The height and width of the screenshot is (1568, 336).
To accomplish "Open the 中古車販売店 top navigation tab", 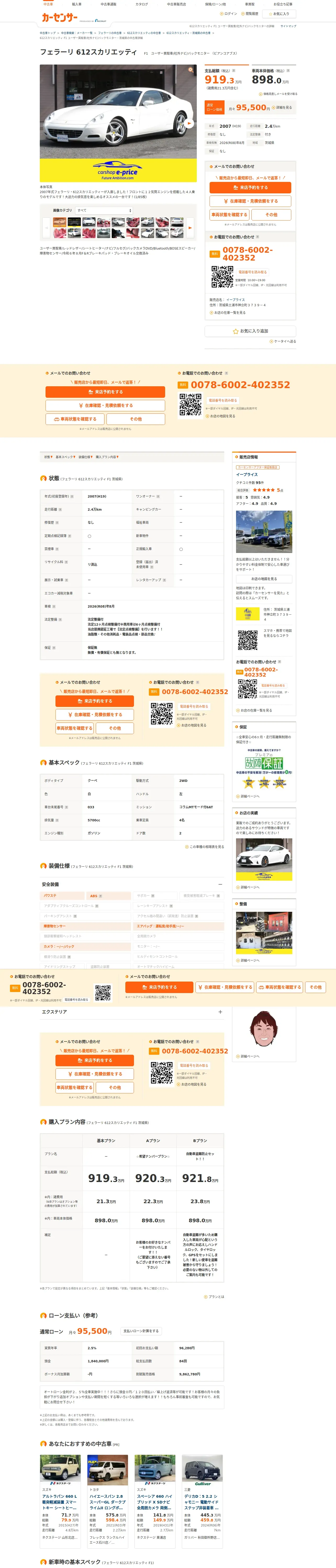I will pyautogui.click(x=176, y=4).
